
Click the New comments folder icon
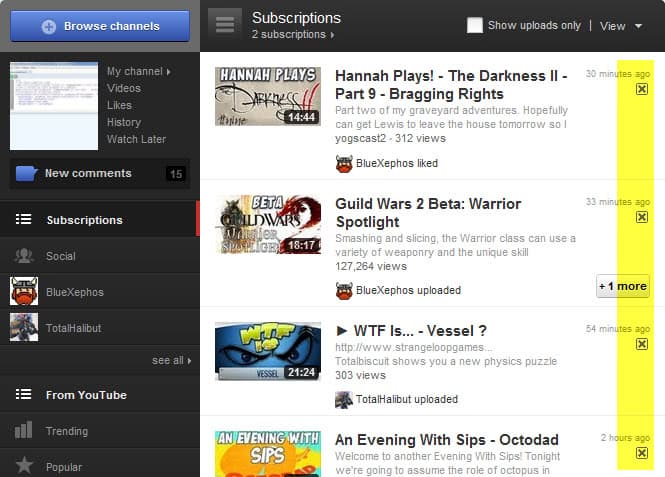[27, 173]
